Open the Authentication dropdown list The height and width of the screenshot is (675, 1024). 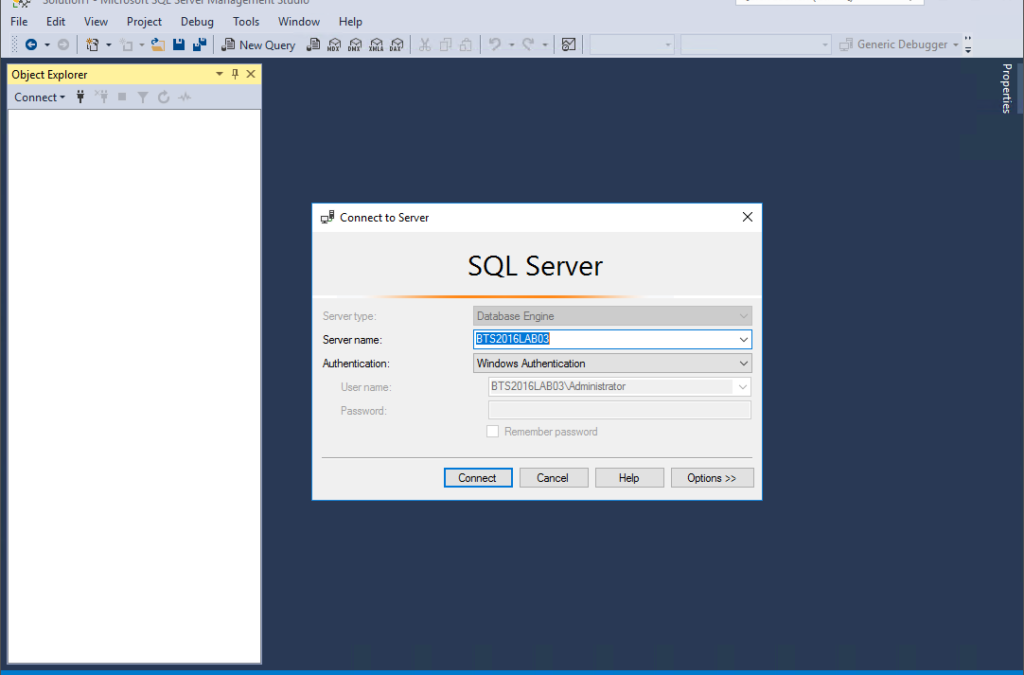(612, 364)
